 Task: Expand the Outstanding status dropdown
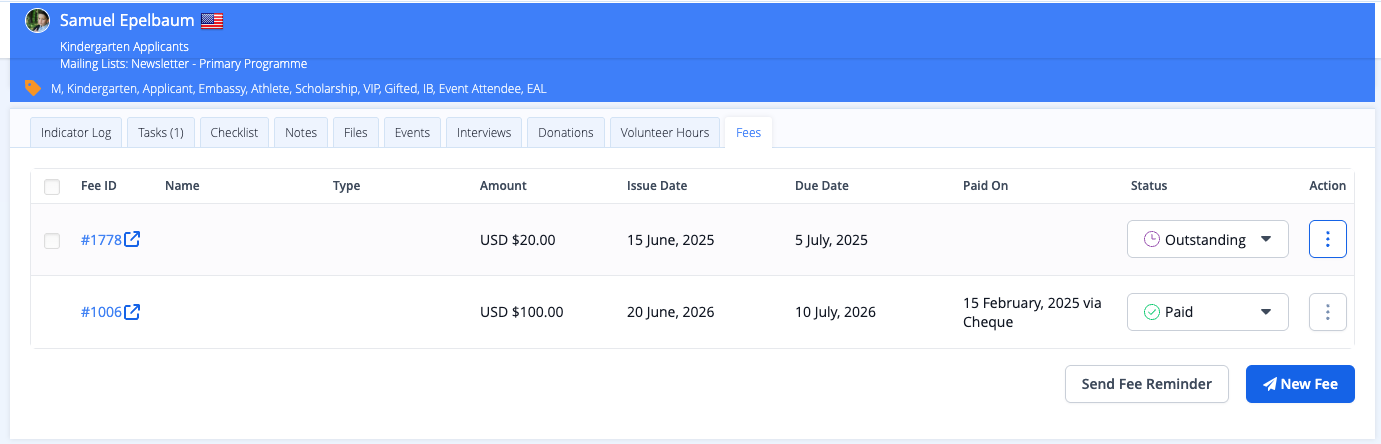coord(1265,239)
